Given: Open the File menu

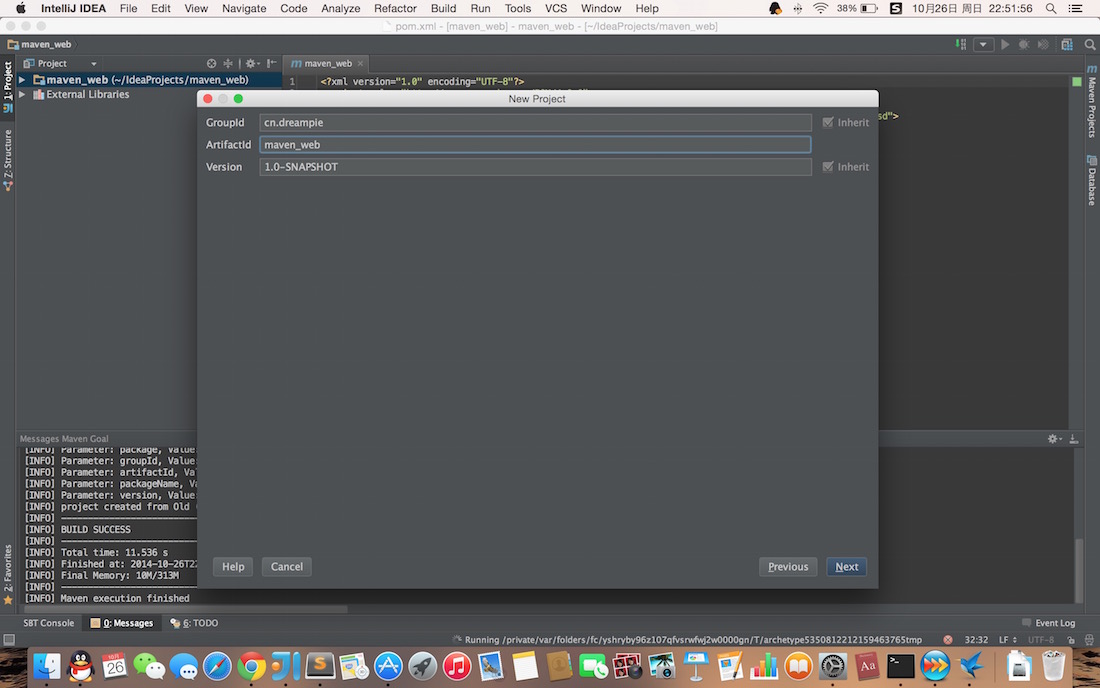Looking at the screenshot, I should coord(128,8).
